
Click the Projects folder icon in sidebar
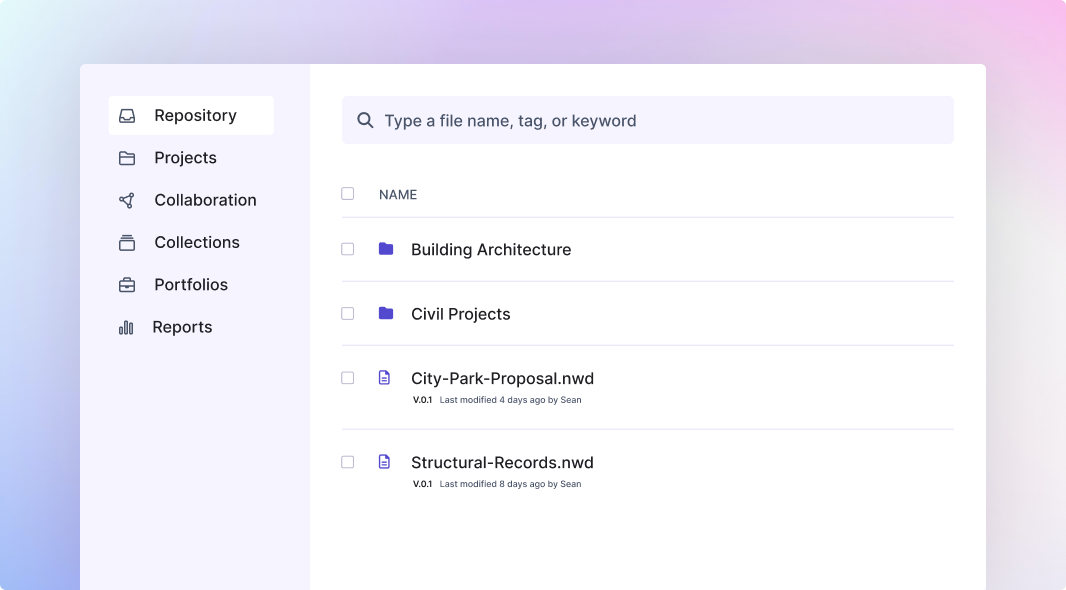pos(127,158)
